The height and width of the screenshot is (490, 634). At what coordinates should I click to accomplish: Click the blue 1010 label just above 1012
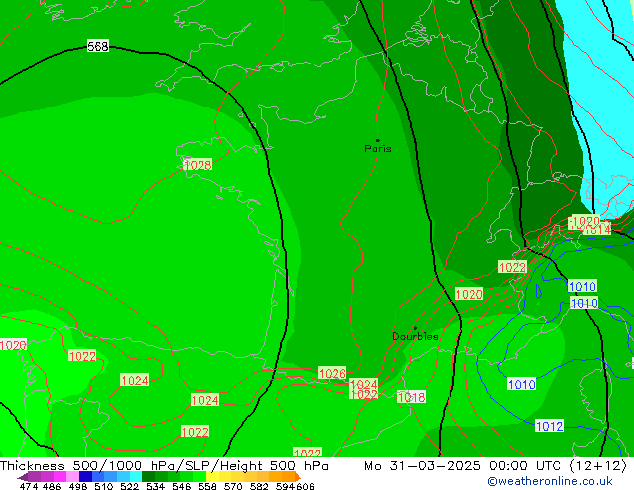click(x=522, y=384)
